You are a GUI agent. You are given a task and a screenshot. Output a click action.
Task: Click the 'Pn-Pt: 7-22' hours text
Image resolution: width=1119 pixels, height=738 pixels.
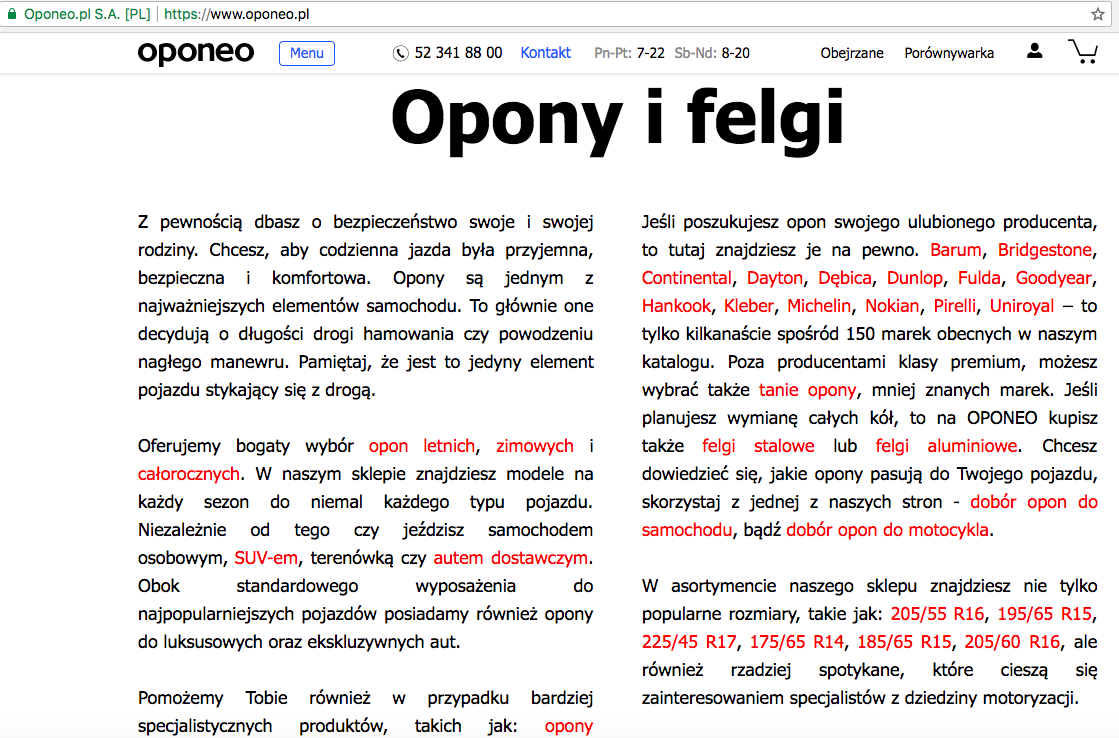tap(629, 54)
